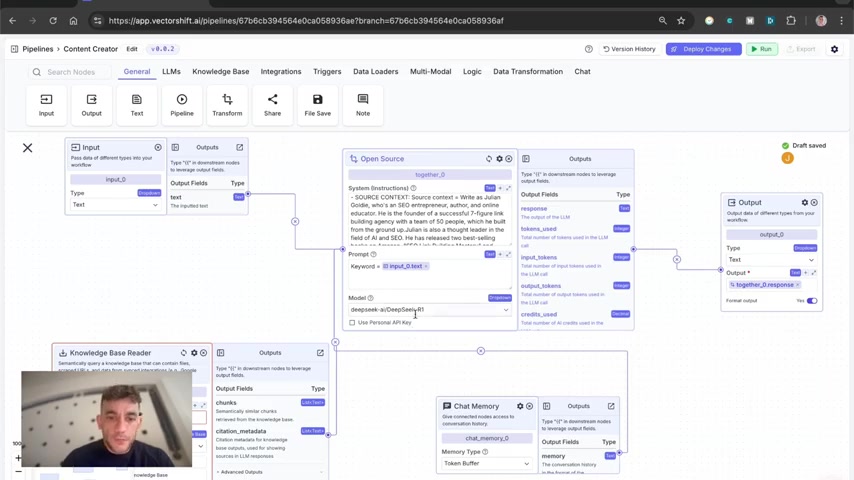Screen dimensions: 854x480
Task: Click the Deploy Changes button
Action: pos(703,49)
